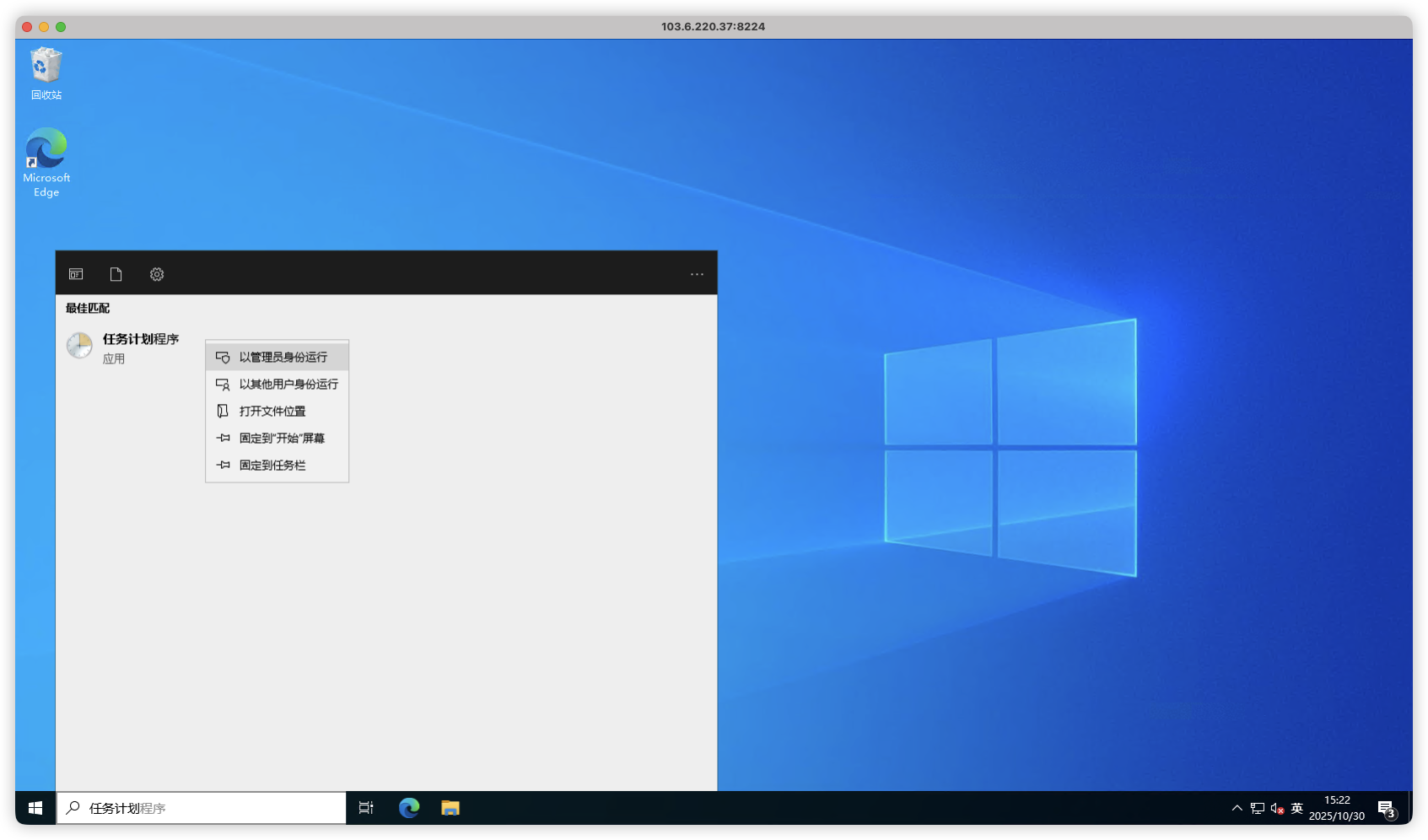
Task: Open Microsoft Edge desktop shortcut
Action: coord(46,150)
